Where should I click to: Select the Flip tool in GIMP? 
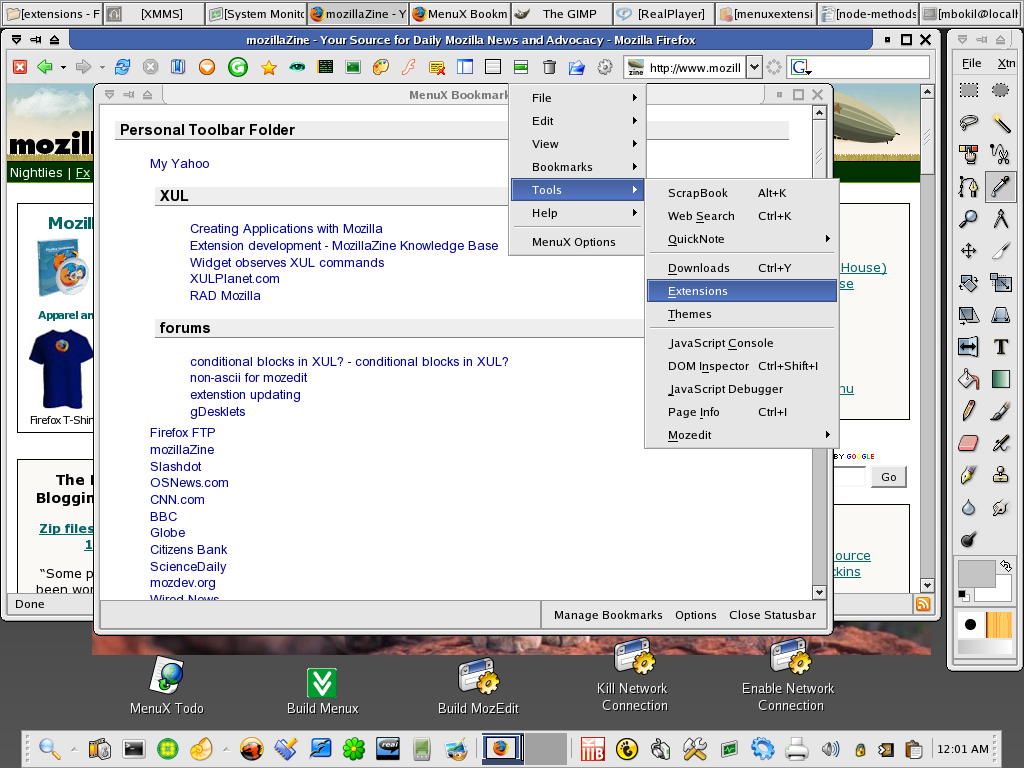(968, 346)
